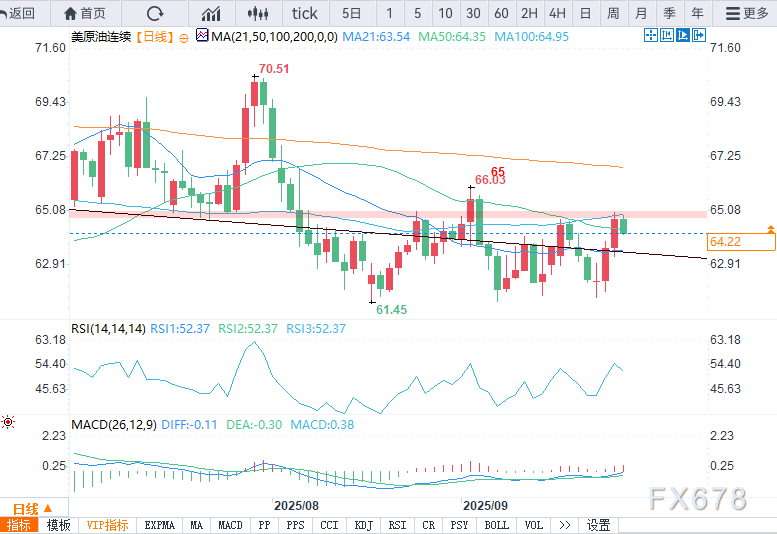This screenshot has height=534, width=777.
Task: Toggle the BOLL indicator button
Action: 496,525
